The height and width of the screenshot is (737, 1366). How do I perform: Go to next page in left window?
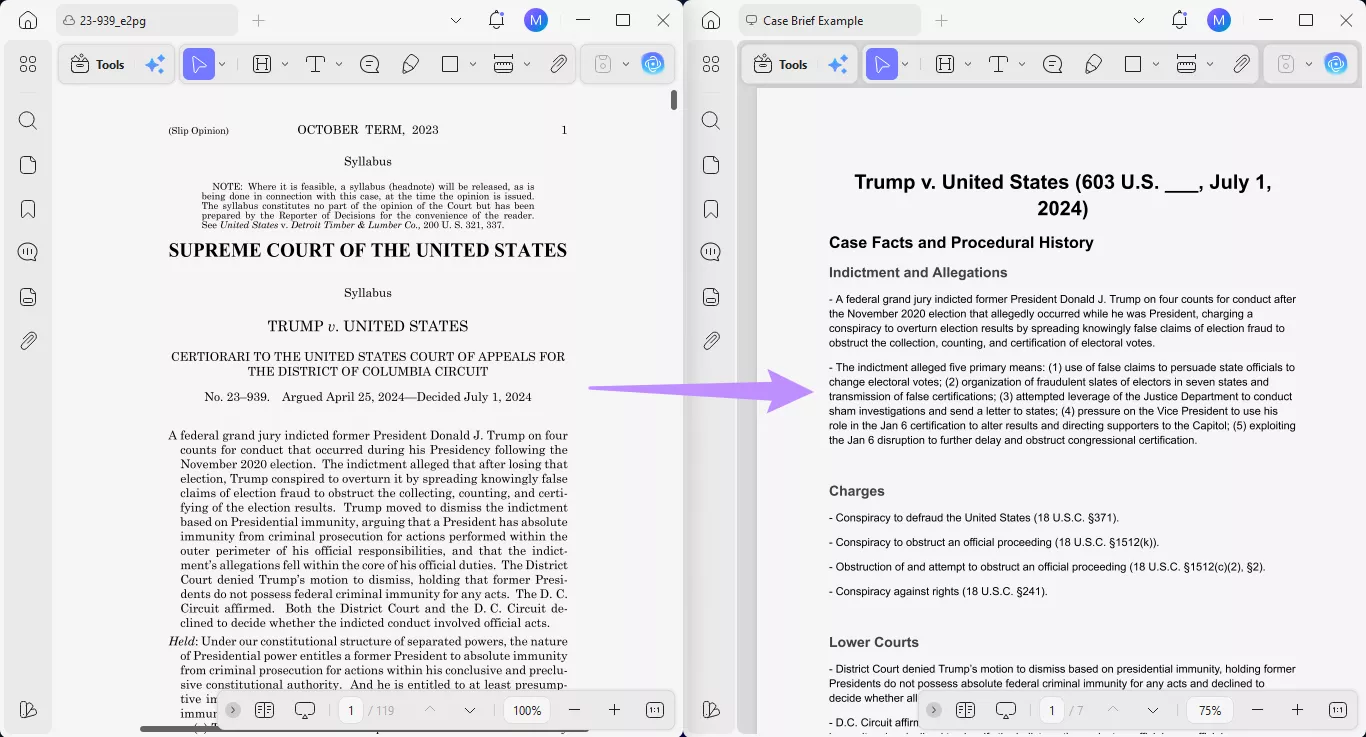(470, 710)
